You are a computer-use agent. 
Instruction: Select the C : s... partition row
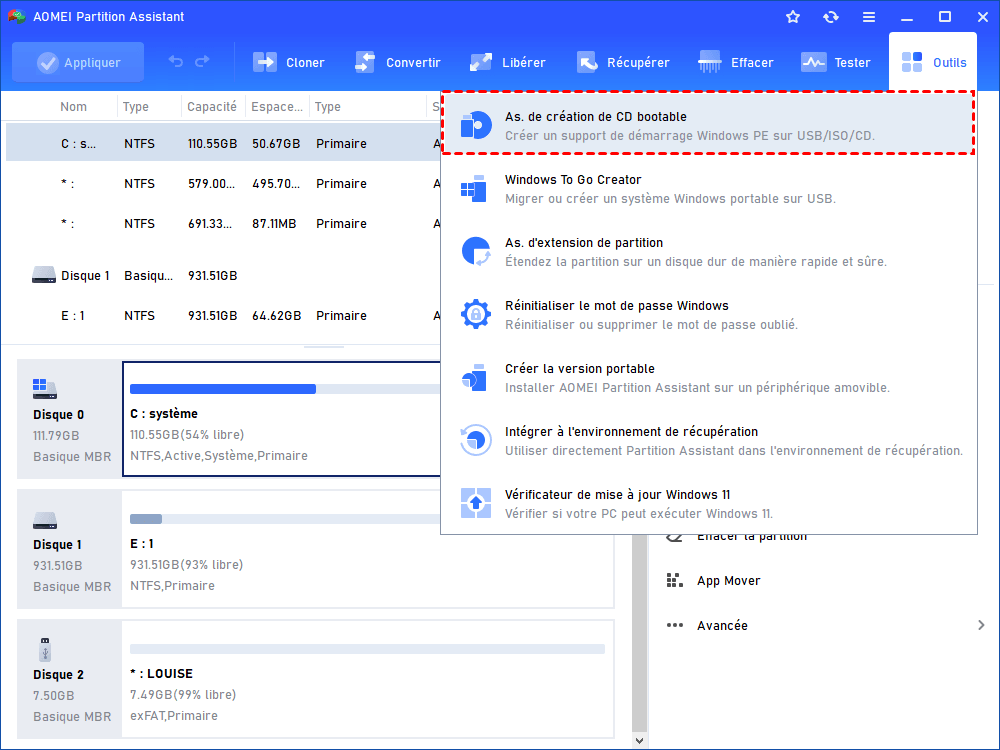point(223,143)
